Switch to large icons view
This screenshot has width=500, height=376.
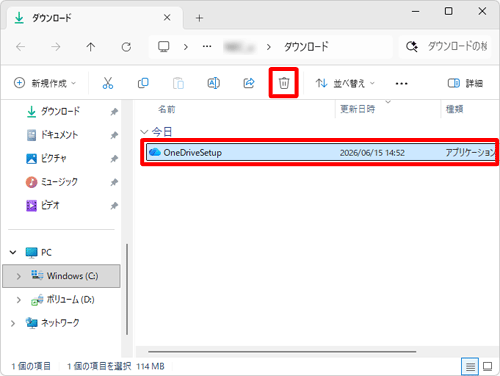[x=487, y=367]
